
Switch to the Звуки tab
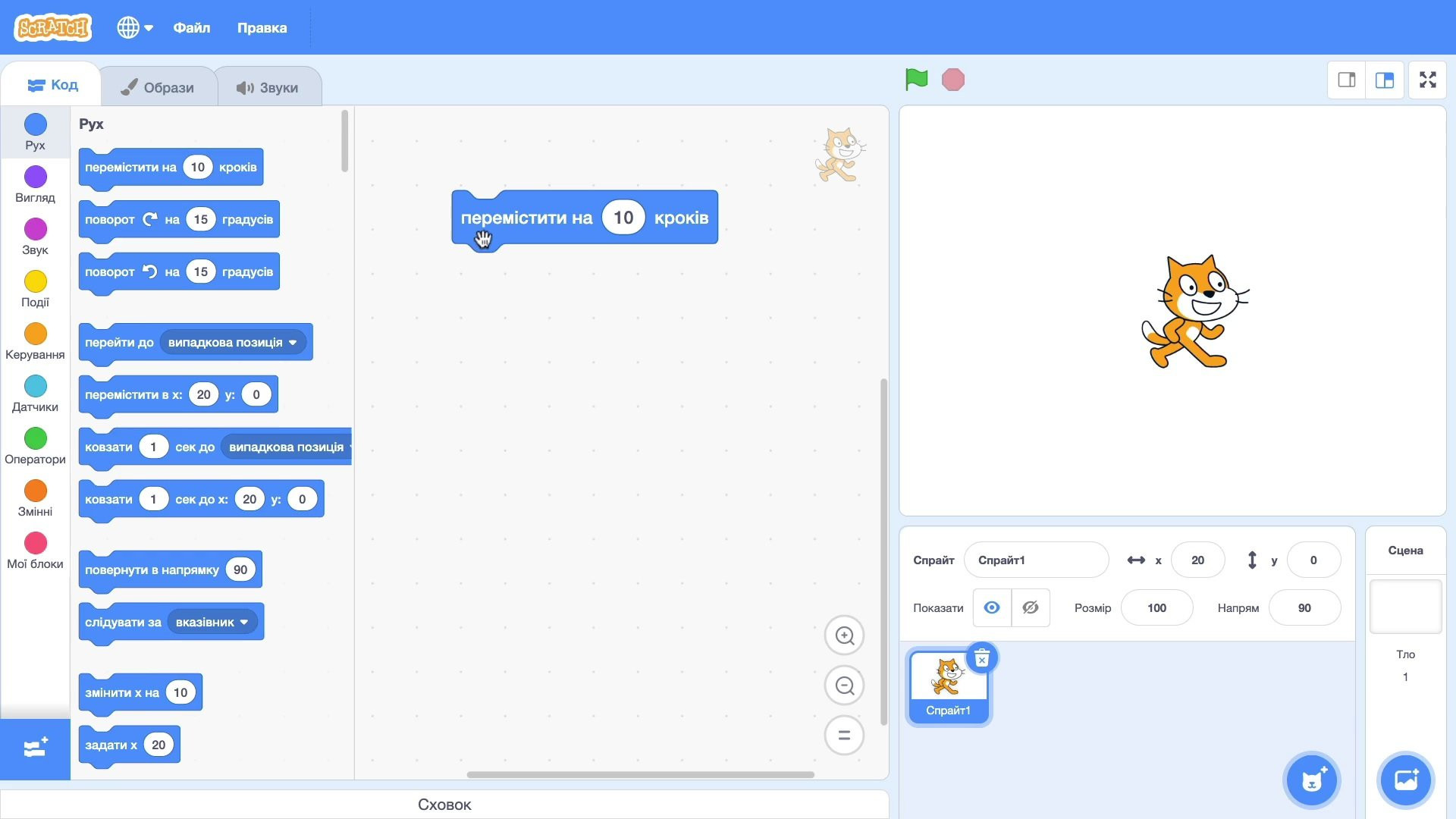[268, 87]
